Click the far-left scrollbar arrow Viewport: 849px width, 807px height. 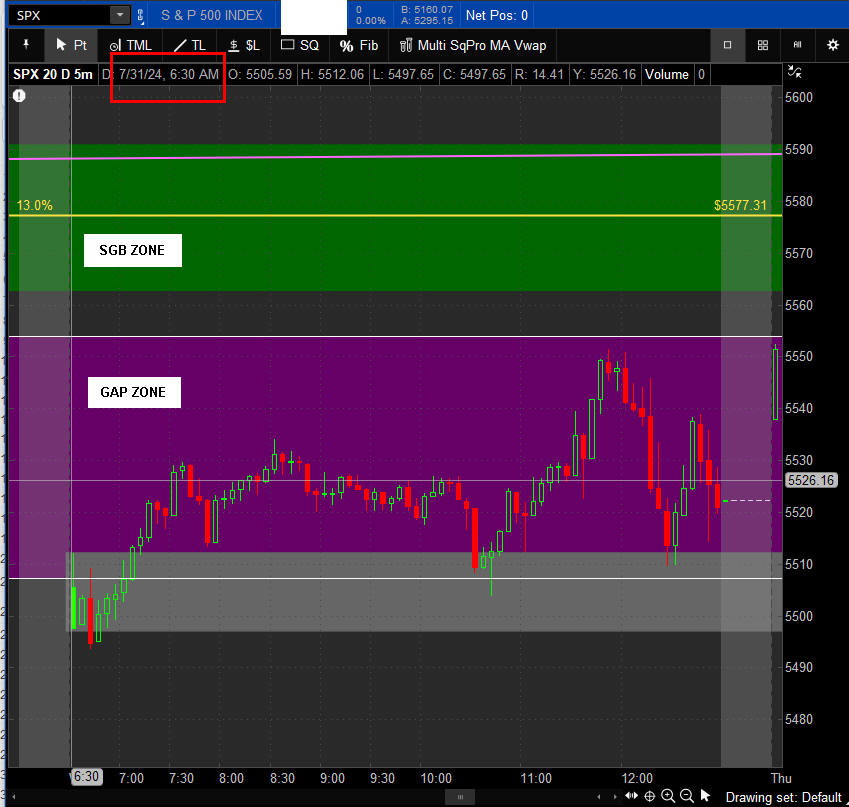(x=14, y=797)
